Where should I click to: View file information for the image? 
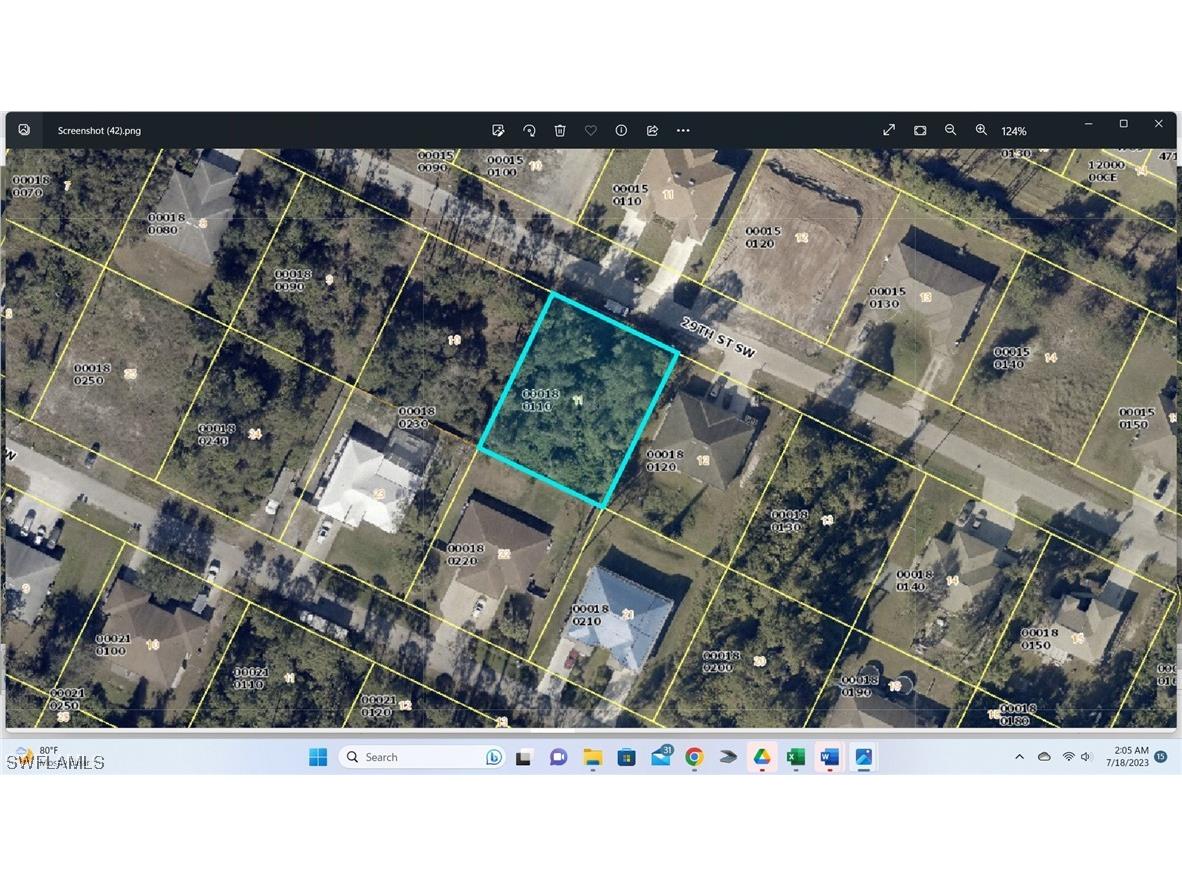(621, 130)
